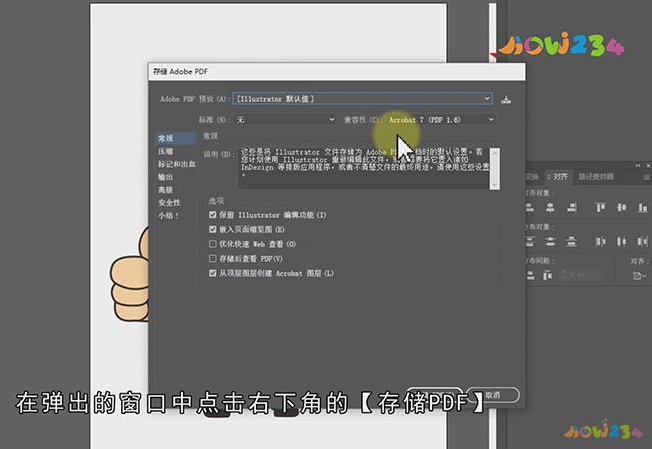Click vertical align bottom icon in Align panel

pos(642,207)
